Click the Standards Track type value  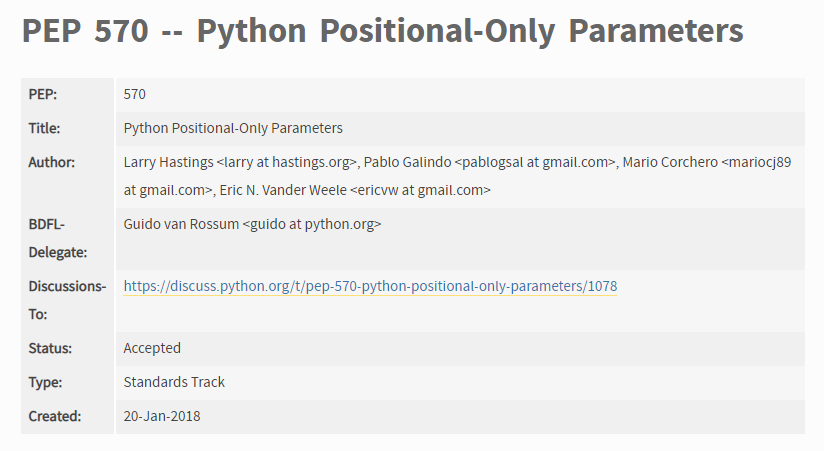click(x=174, y=382)
